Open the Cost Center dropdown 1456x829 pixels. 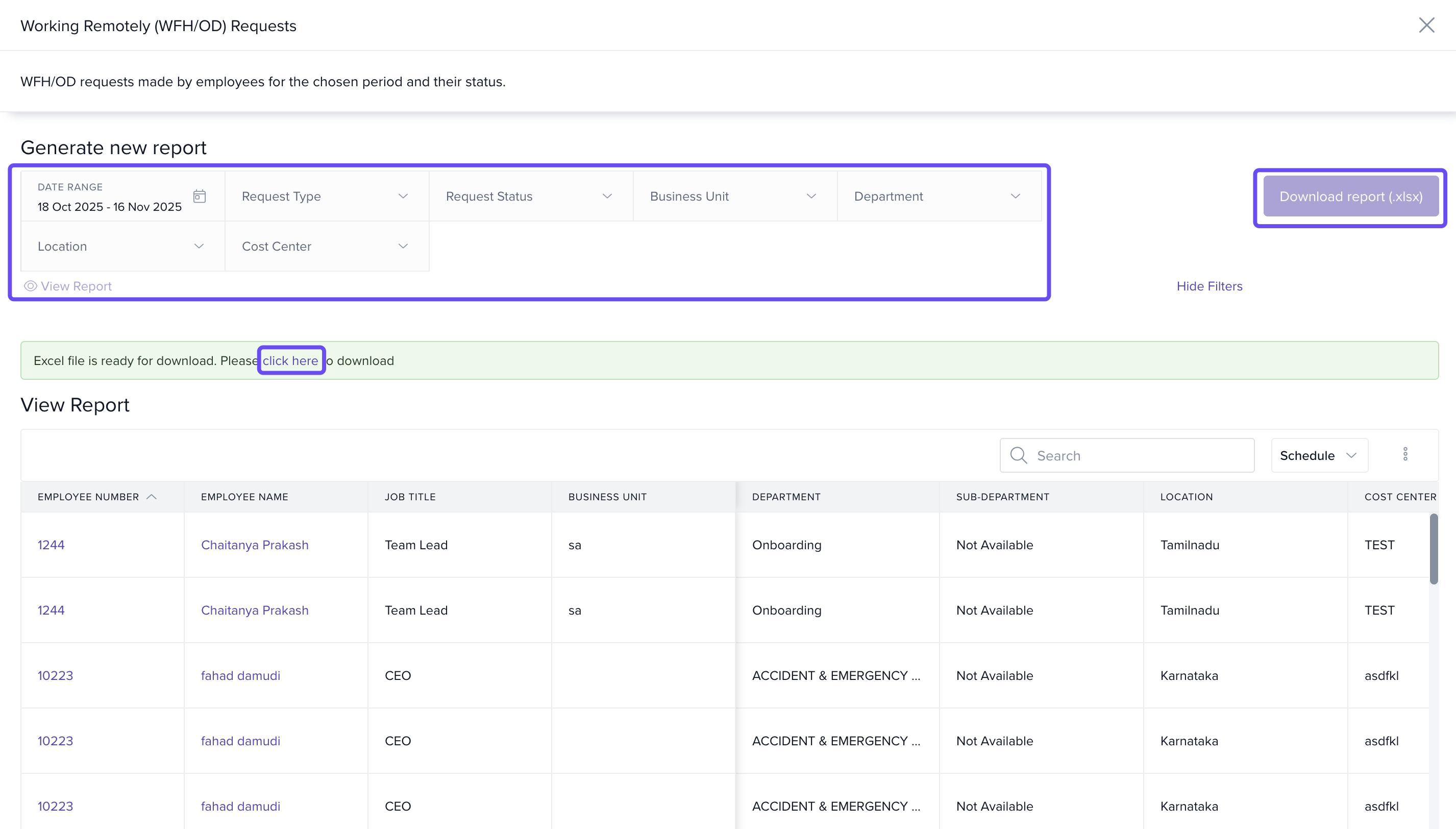pyautogui.click(x=327, y=247)
